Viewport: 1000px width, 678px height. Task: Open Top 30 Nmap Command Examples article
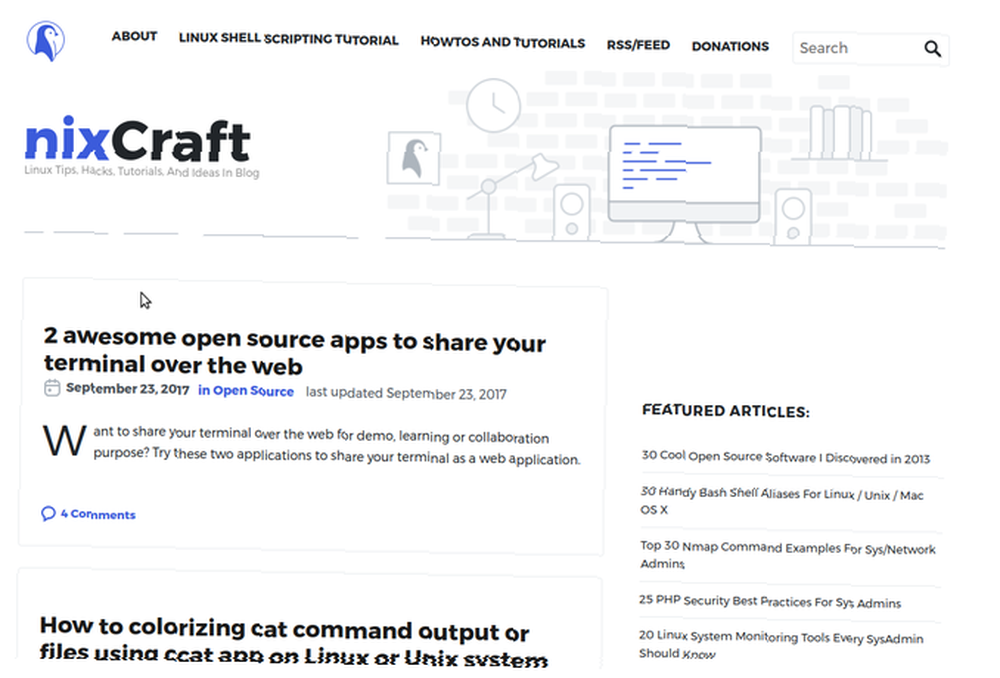tap(788, 555)
